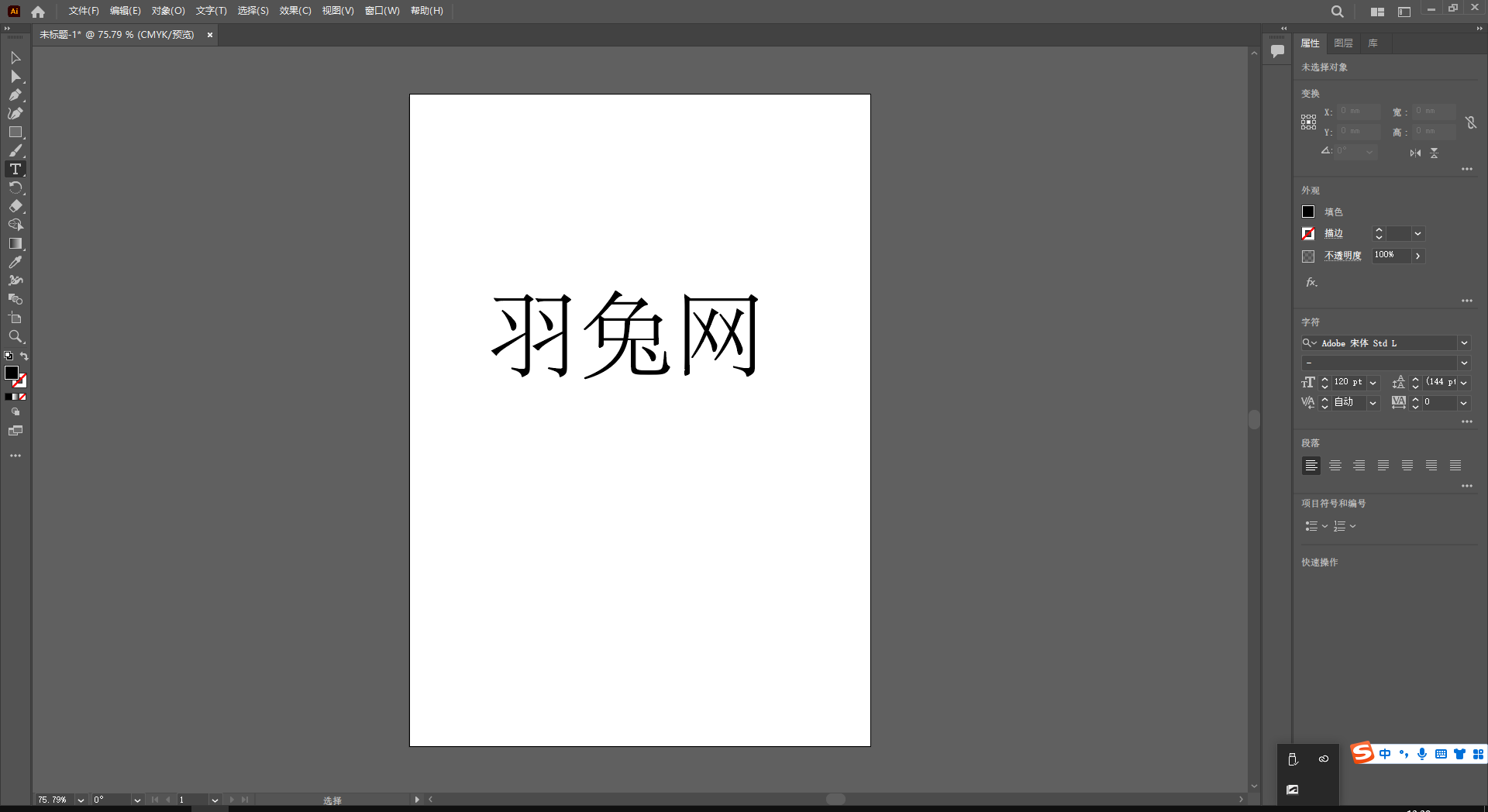Click the black 填色 fill color swatch
The height and width of the screenshot is (812, 1488).
(x=1307, y=212)
